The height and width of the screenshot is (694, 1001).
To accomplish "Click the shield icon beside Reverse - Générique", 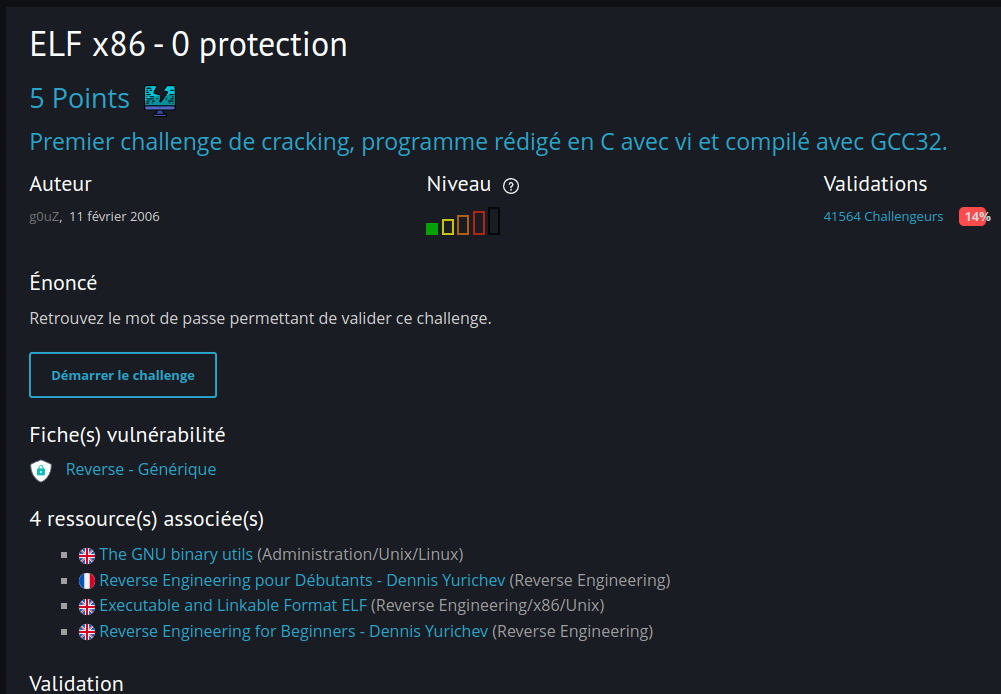I will tap(41, 470).
